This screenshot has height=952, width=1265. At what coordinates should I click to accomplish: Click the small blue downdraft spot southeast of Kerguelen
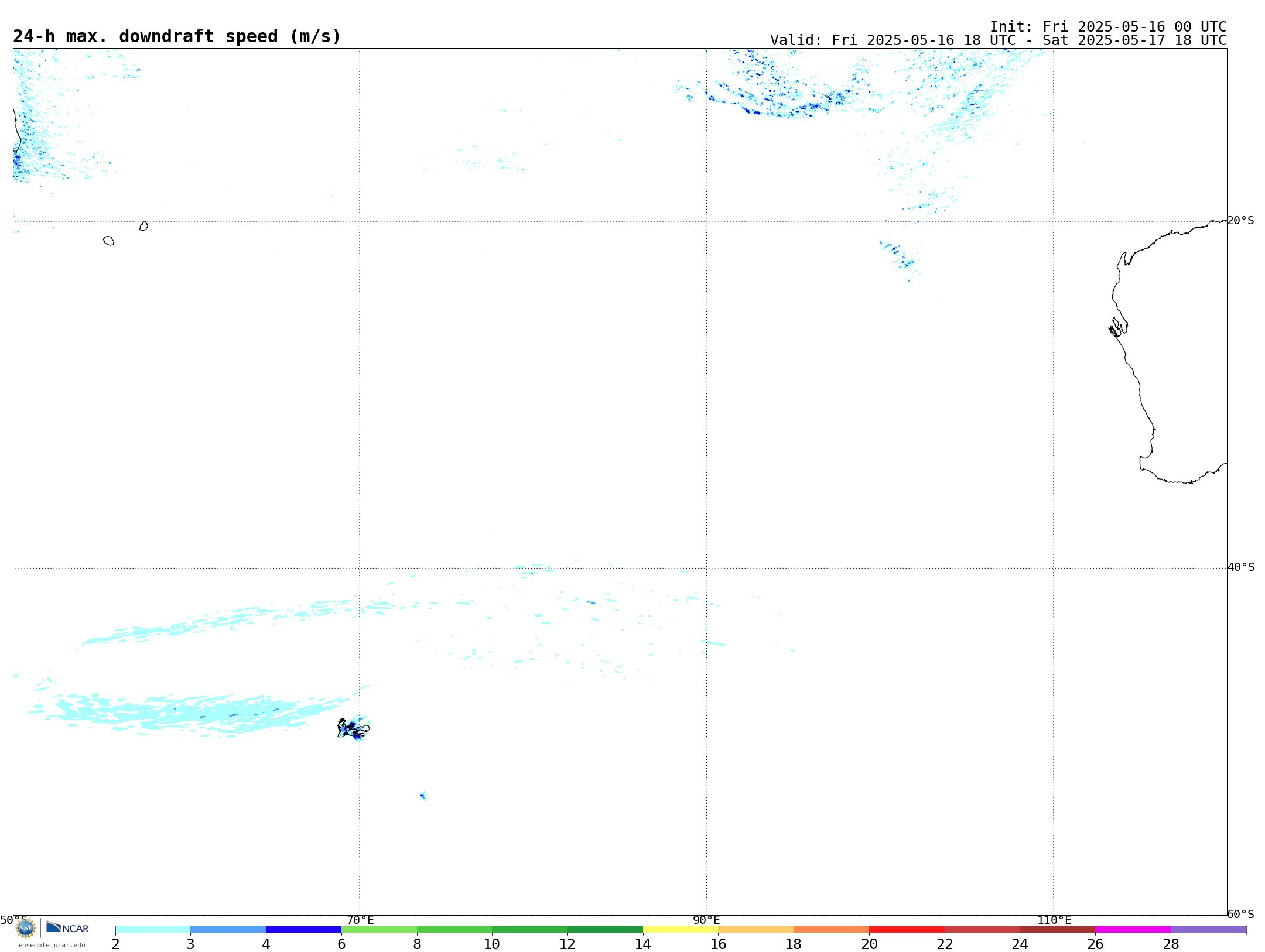[x=423, y=796]
